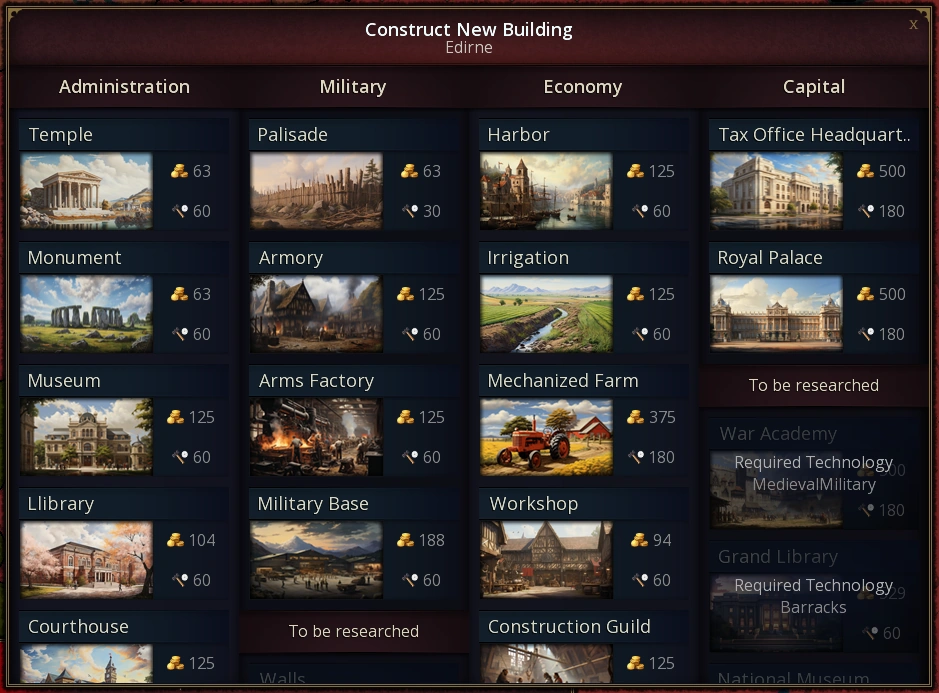Click gold coin icon of Royal Palace

click(x=865, y=294)
